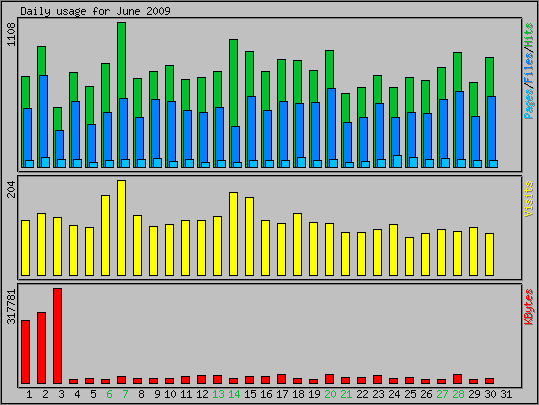Click the green day label 7

click(125, 394)
